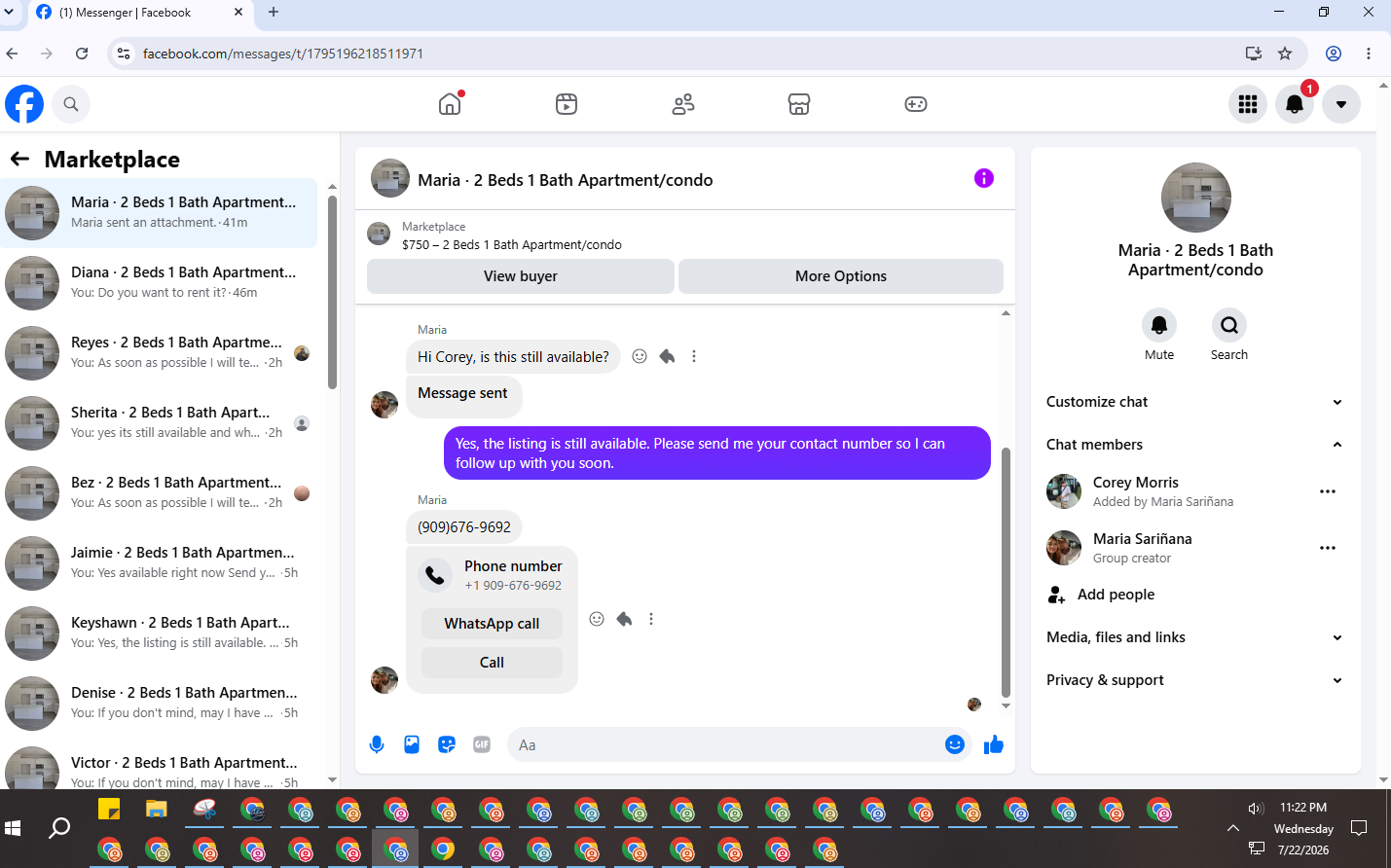The height and width of the screenshot is (868, 1391).
Task: Toggle the purple conversation information icon
Action: 984,178
